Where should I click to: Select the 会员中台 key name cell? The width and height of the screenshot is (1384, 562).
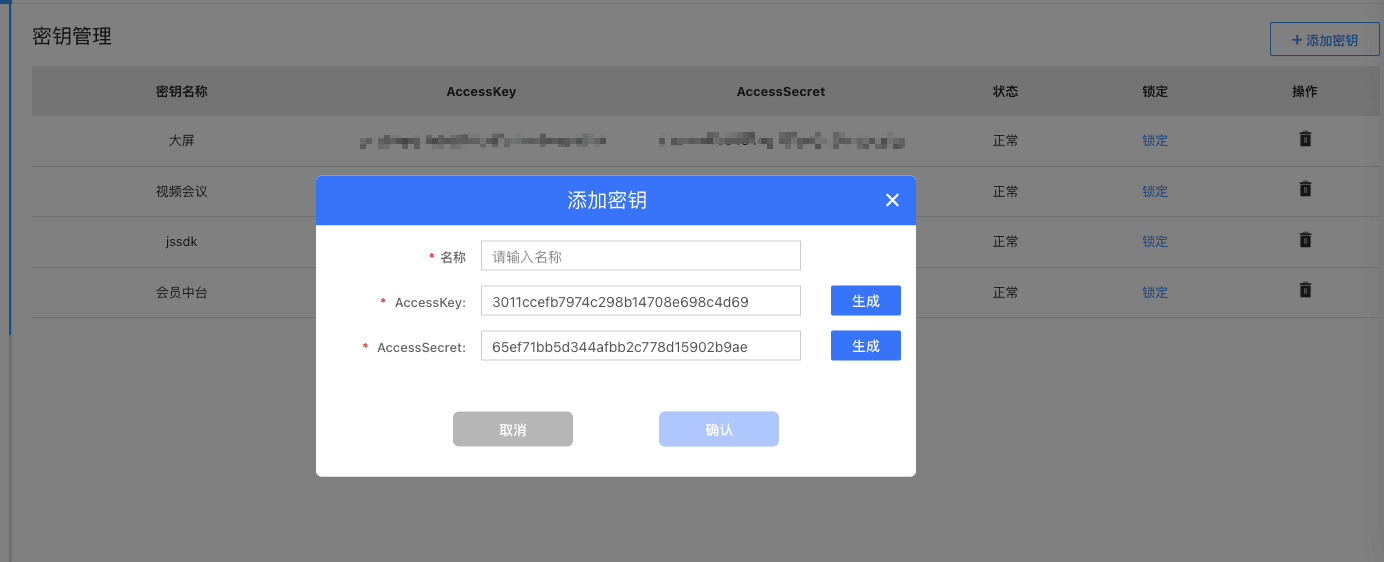coord(181,292)
